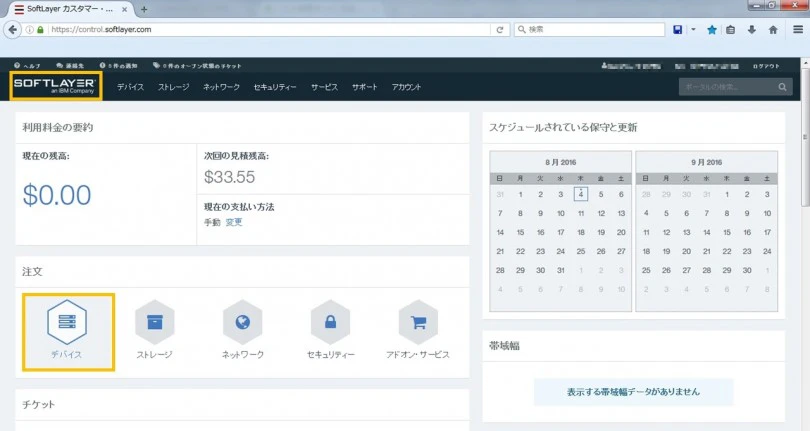Open the デバイス navigation menu
810x431 pixels.
pyautogui.click(x=130, y=87)
